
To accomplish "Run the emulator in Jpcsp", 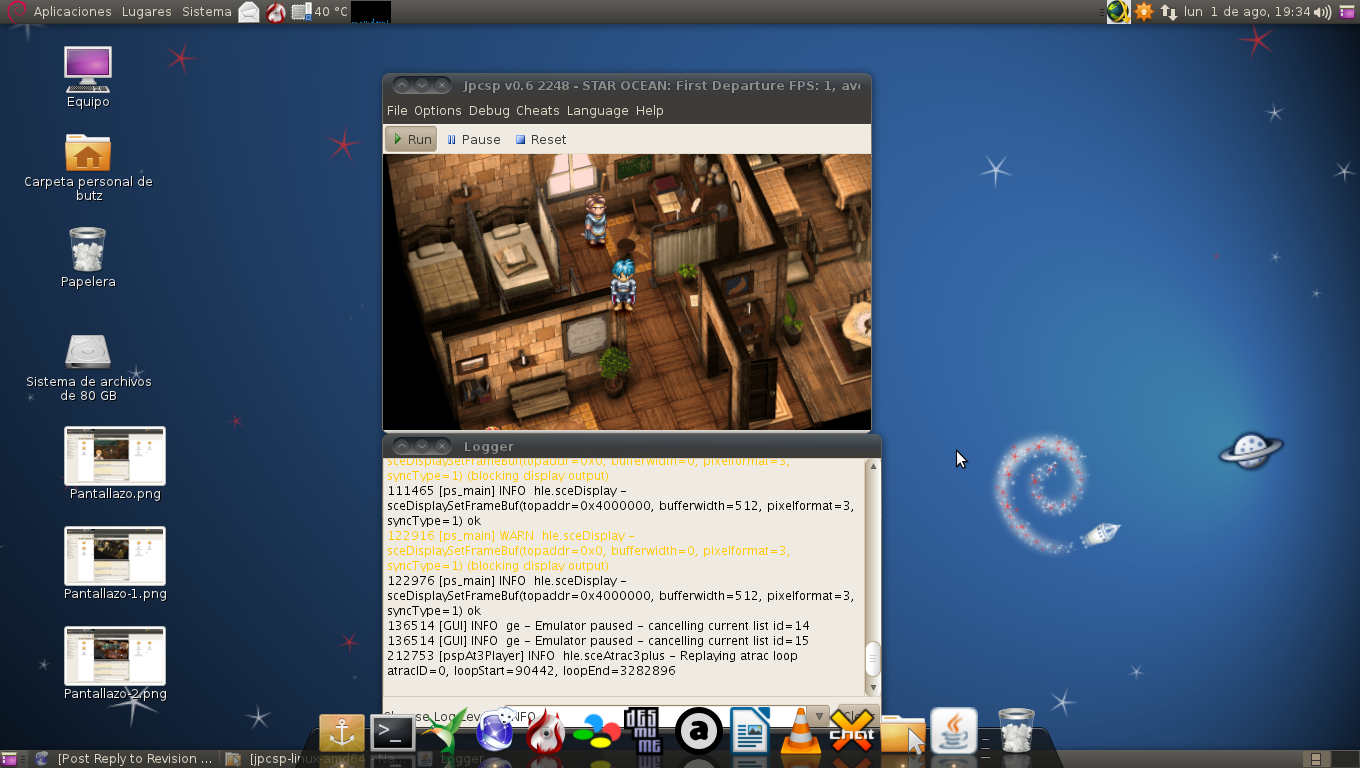I will [x=411, y=139].
